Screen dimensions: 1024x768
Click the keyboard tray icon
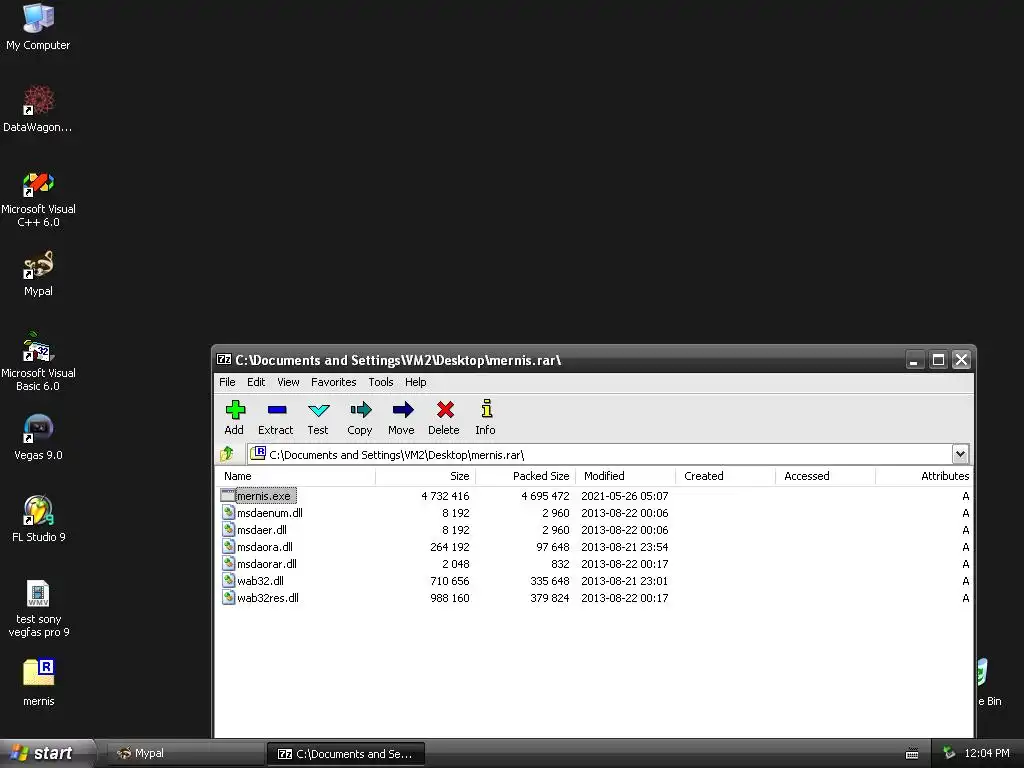tap(912, 754)
